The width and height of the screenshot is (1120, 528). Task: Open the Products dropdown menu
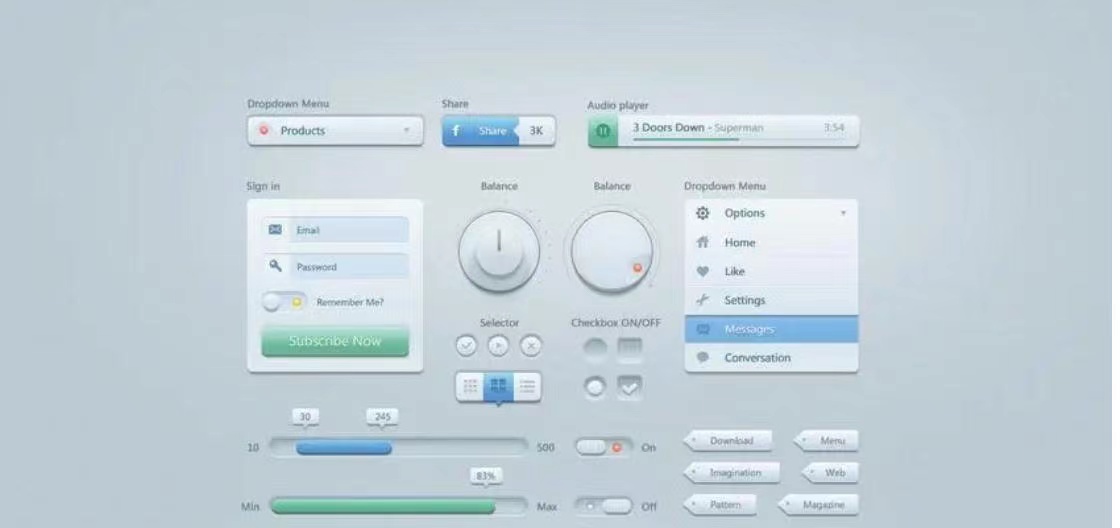pos(335,131)
